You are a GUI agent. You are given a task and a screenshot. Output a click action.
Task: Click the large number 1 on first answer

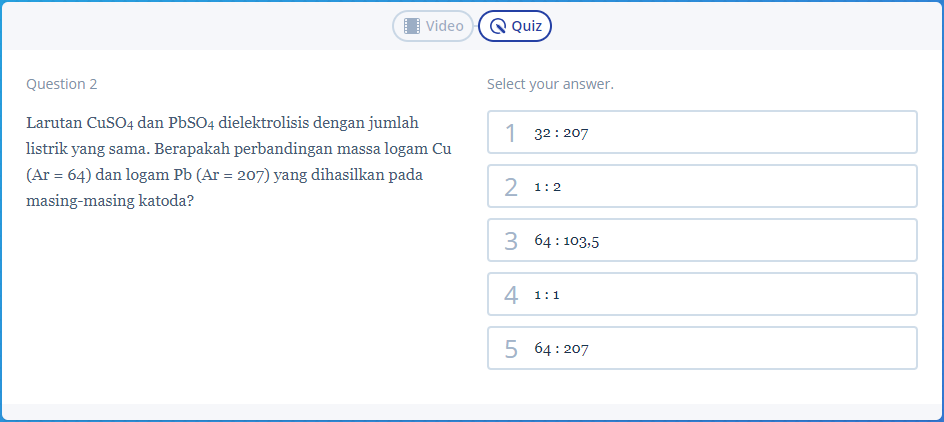511,133
